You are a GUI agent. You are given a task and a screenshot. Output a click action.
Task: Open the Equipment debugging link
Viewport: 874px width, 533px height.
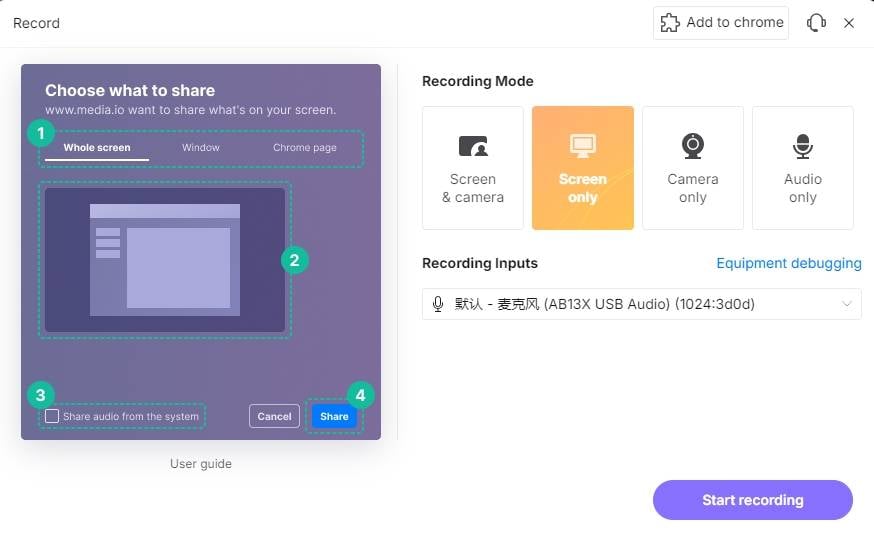click(x=789, y=263)
